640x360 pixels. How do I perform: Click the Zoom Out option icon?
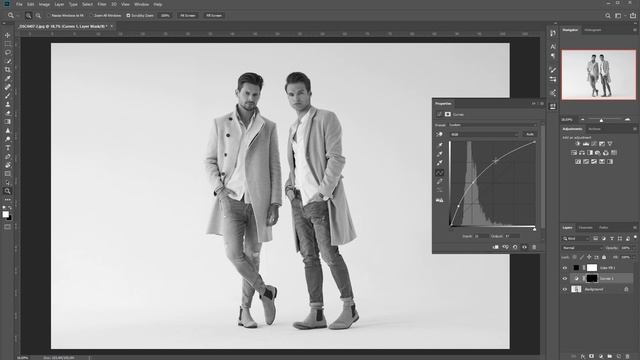(x=38, y=16)
